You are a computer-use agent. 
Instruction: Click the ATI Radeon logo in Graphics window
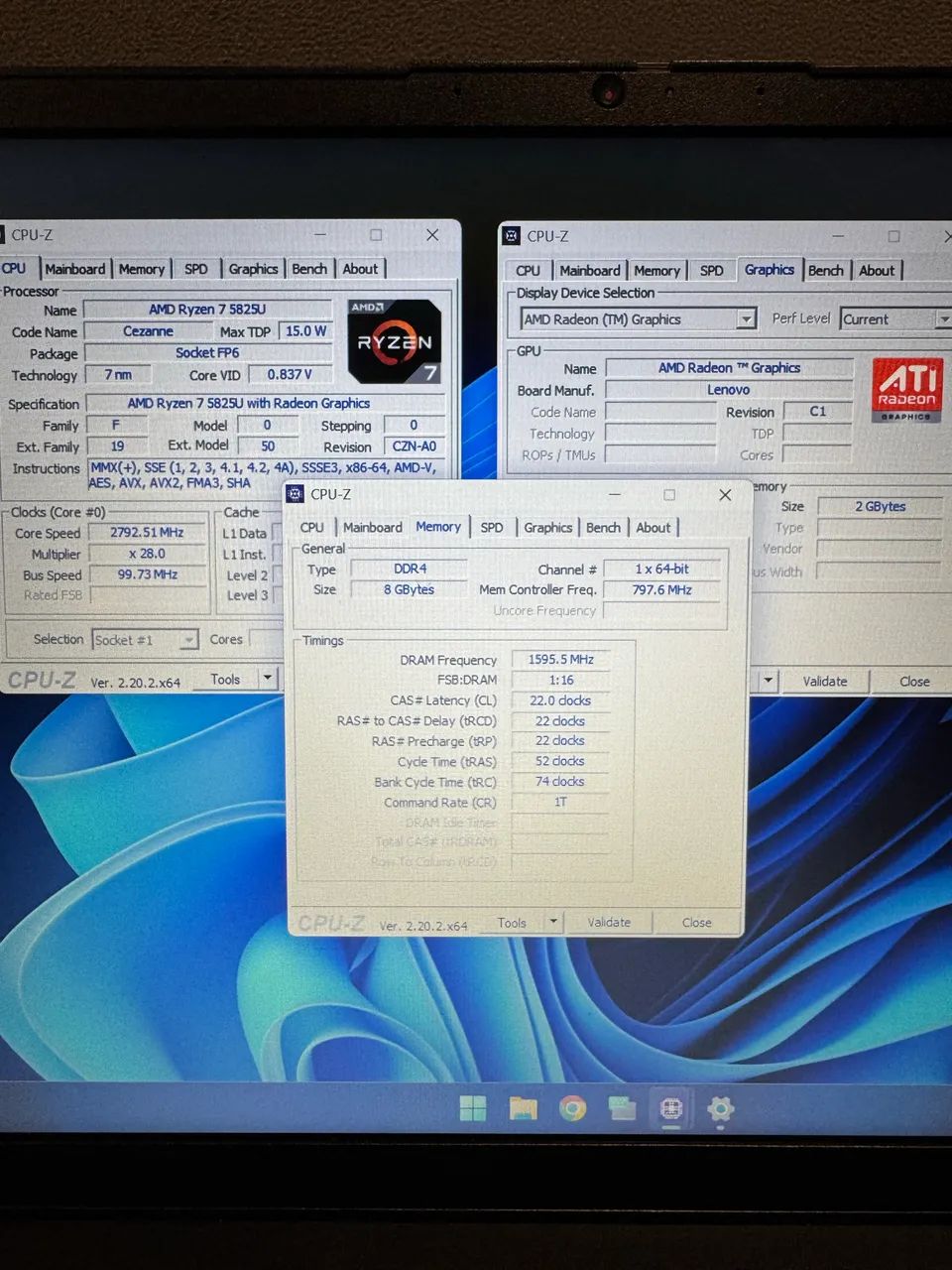pos(906,390)
